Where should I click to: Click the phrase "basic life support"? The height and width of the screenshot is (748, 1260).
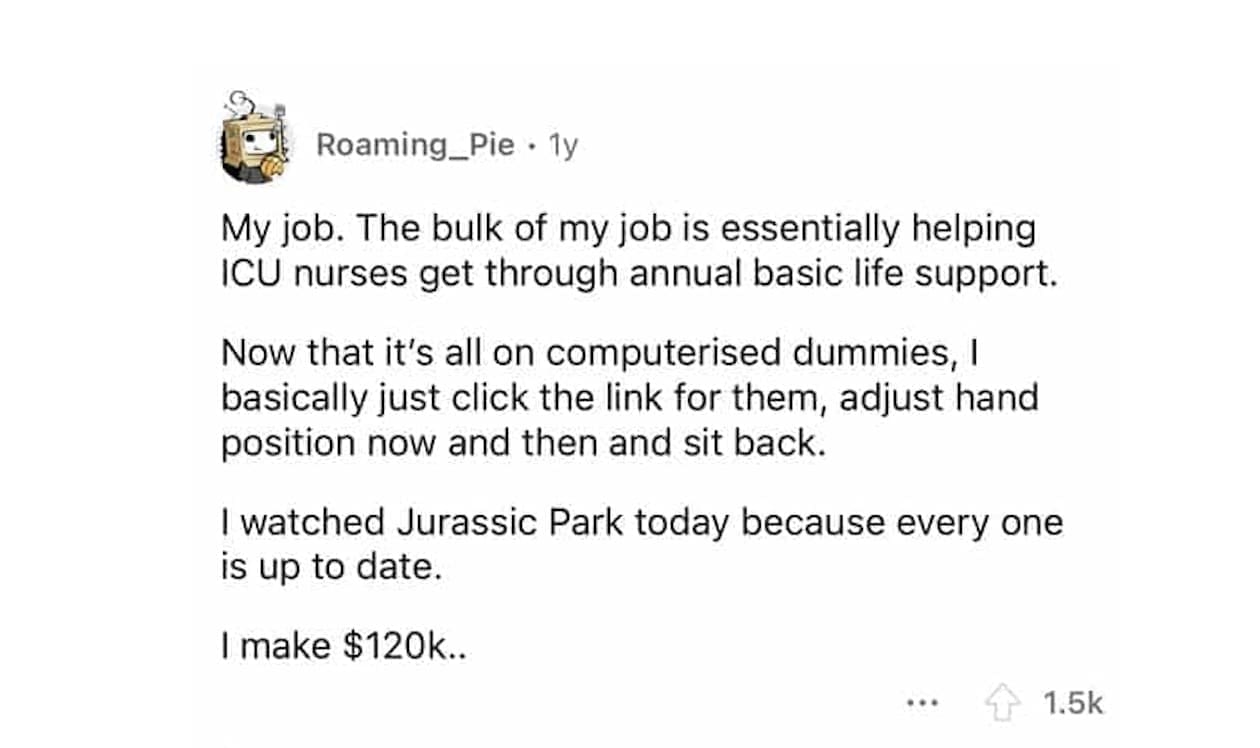click(915, 273)
